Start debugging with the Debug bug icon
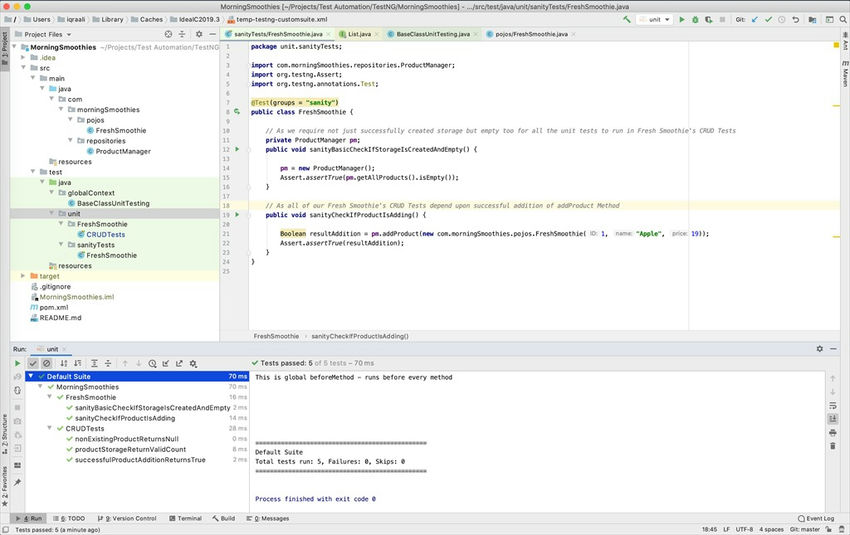The width and height of the screenshot is (850, 535). [696, 19]
